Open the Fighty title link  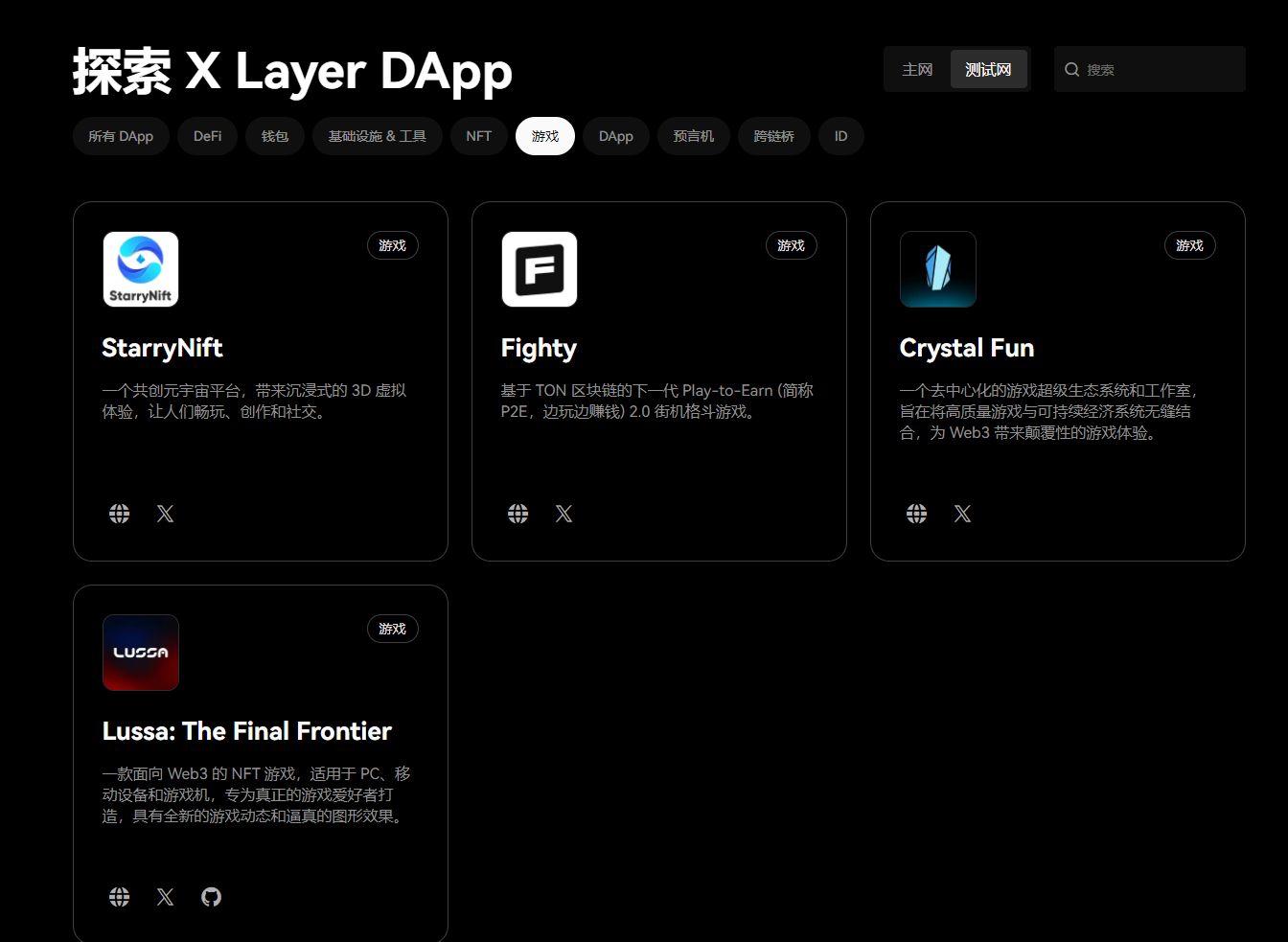tap(539, 348)
